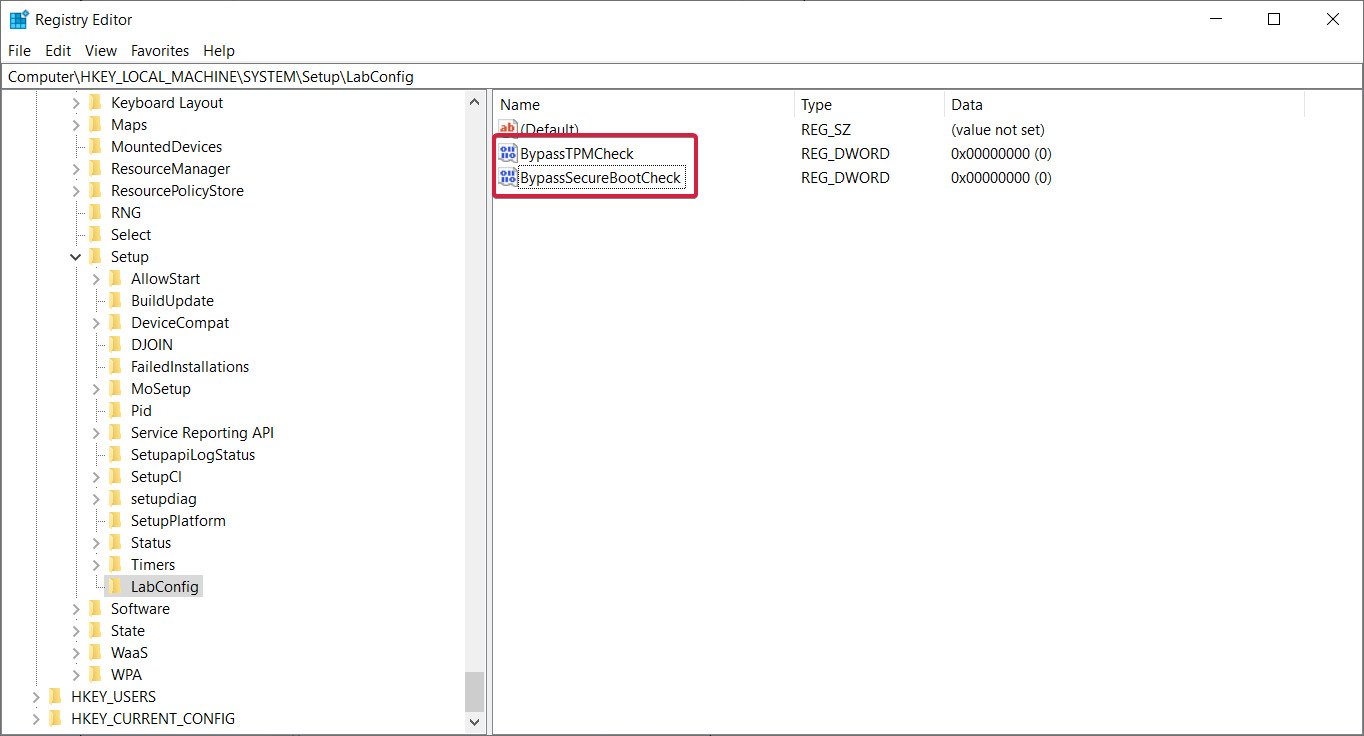Expand the MoSetup key
The image size is (1364, 736).
pos(96,389)
